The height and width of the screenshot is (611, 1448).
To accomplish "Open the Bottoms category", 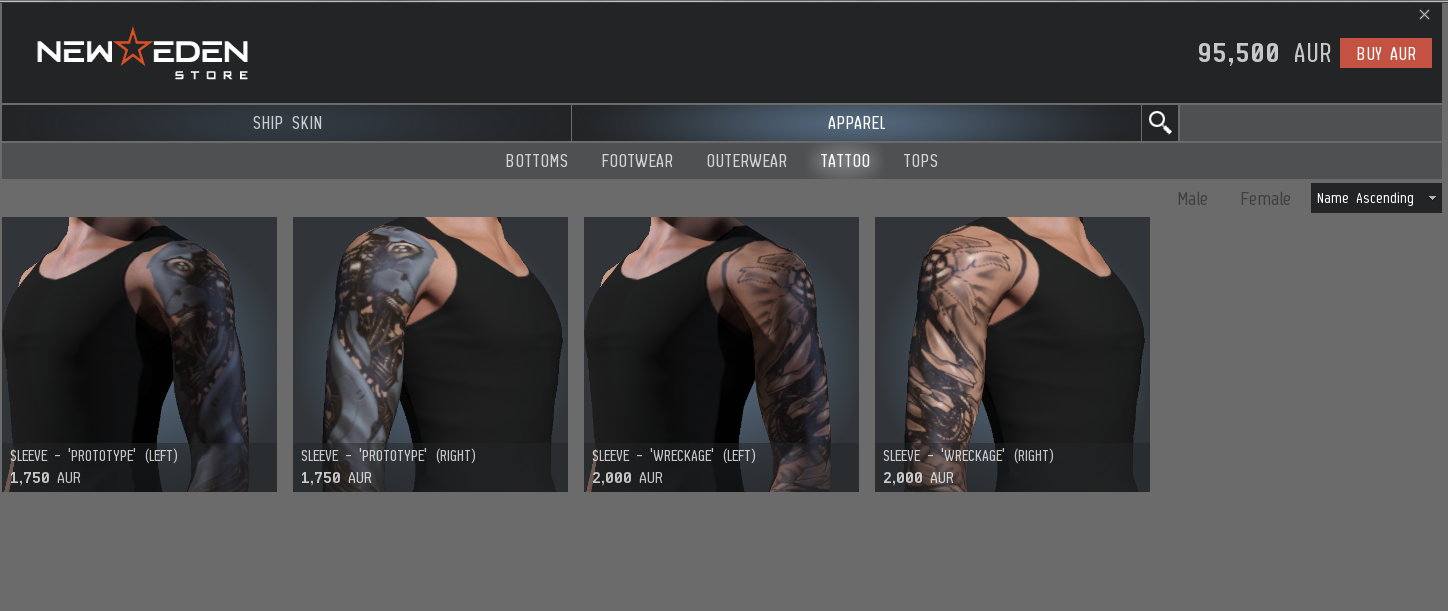I will point(537,161).
